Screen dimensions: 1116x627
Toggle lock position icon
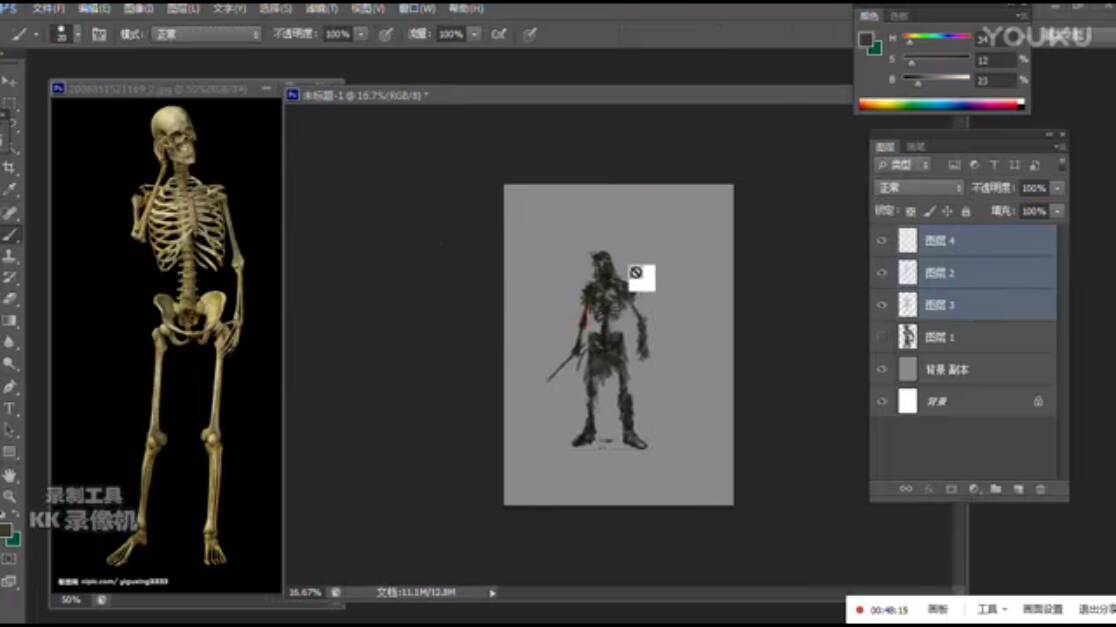(x=947, y=211)
